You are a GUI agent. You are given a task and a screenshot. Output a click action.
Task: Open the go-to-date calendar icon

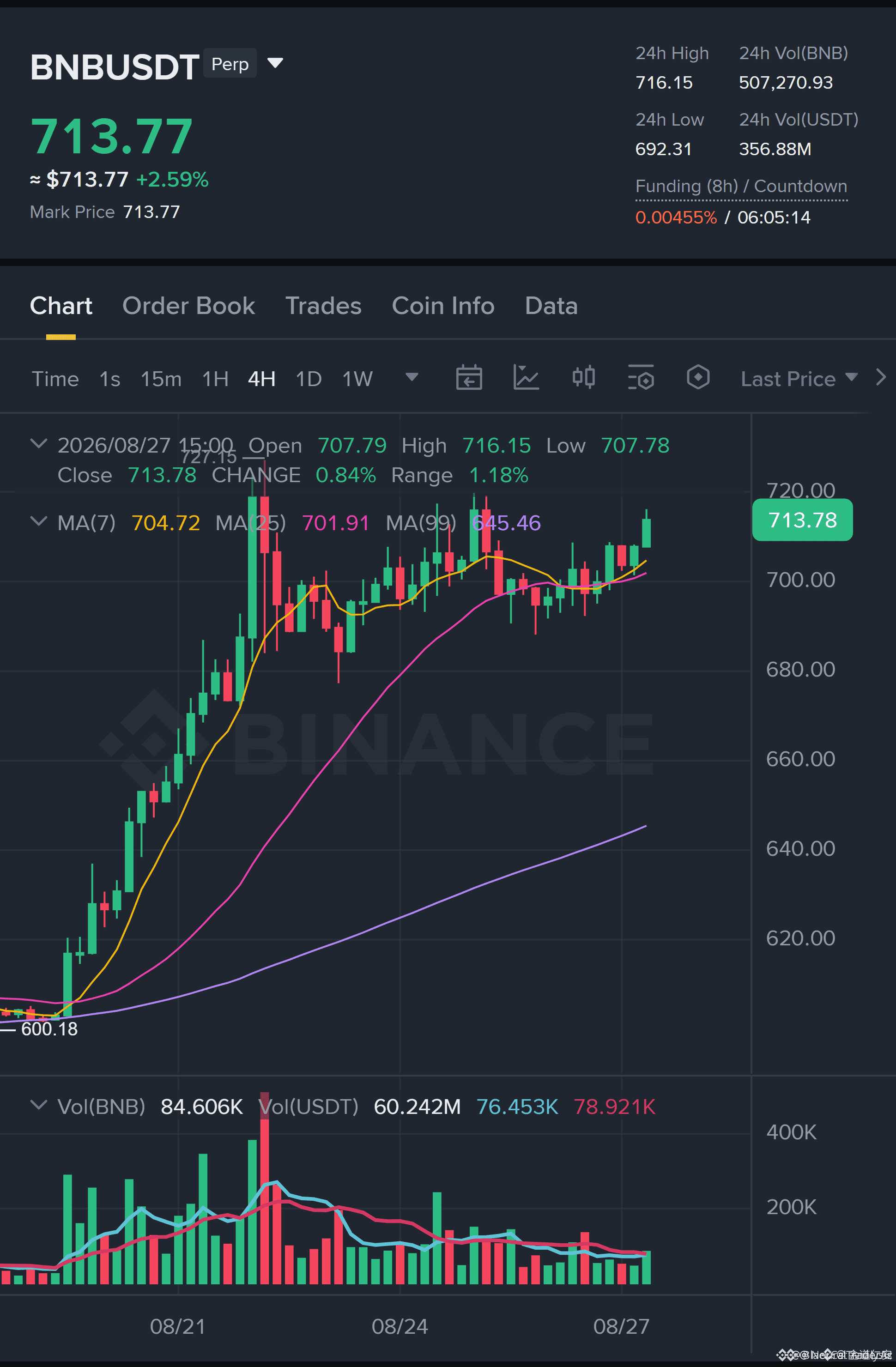click(x=469, y=377)
